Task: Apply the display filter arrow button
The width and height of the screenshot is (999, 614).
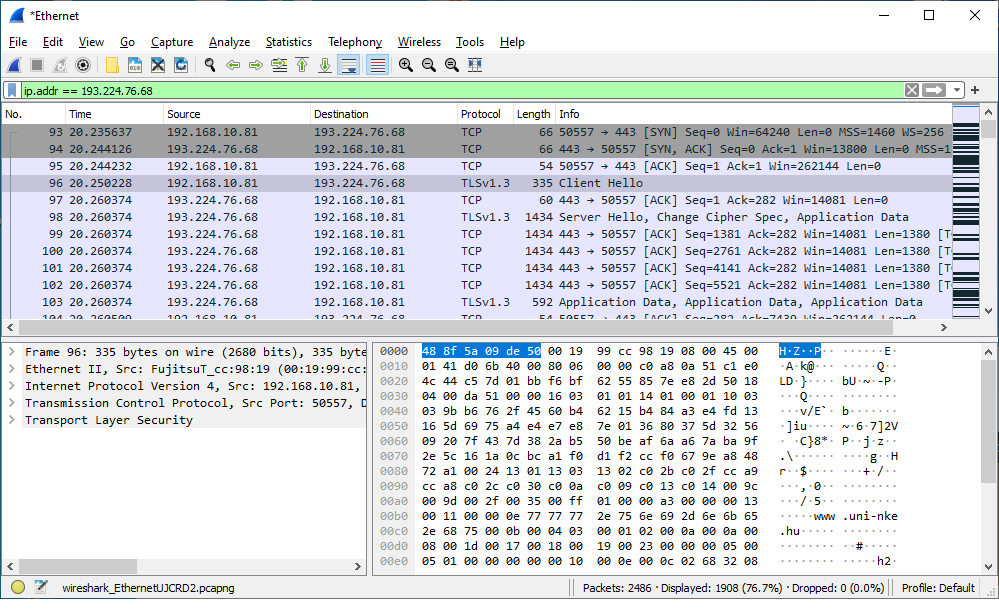Action: point(933,90)
